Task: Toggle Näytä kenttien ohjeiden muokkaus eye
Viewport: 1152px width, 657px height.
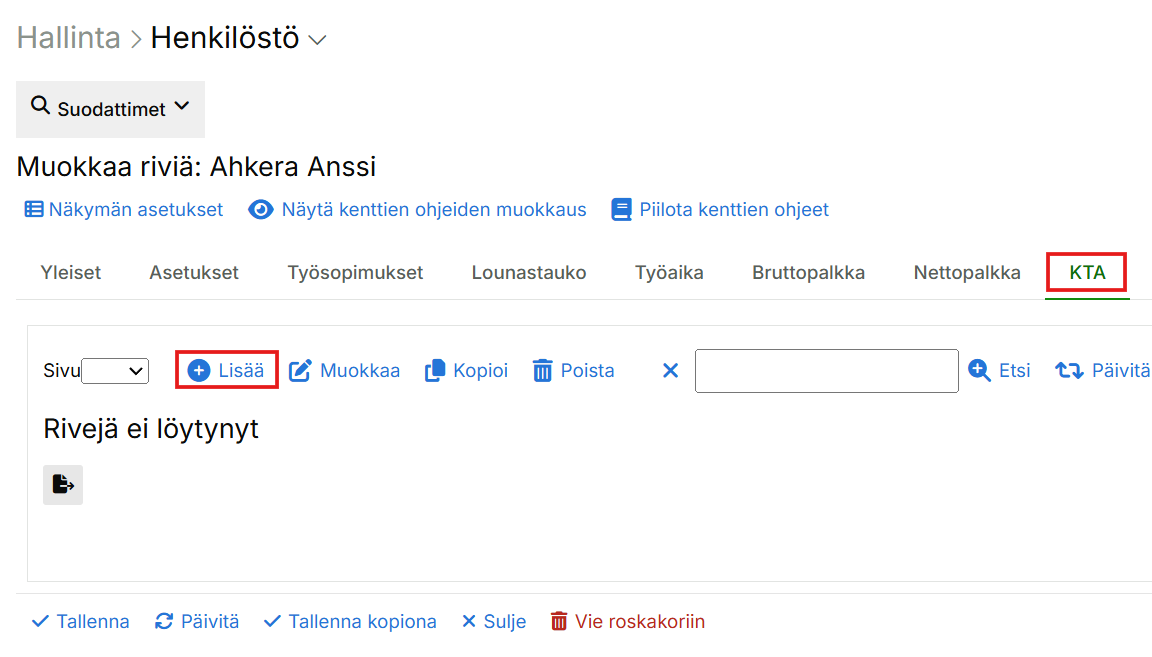Action: 261,210
